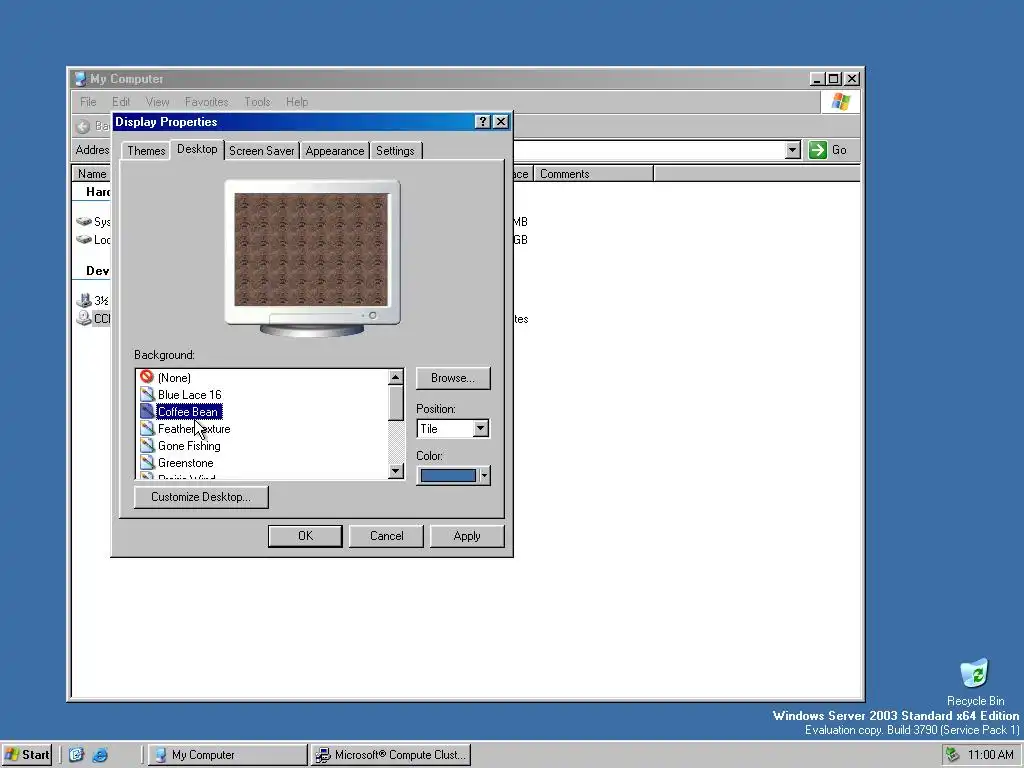The width and height of the screenshot is (1024, 768).
Task: Click the system tray update icon
Action: pos(953,754)
